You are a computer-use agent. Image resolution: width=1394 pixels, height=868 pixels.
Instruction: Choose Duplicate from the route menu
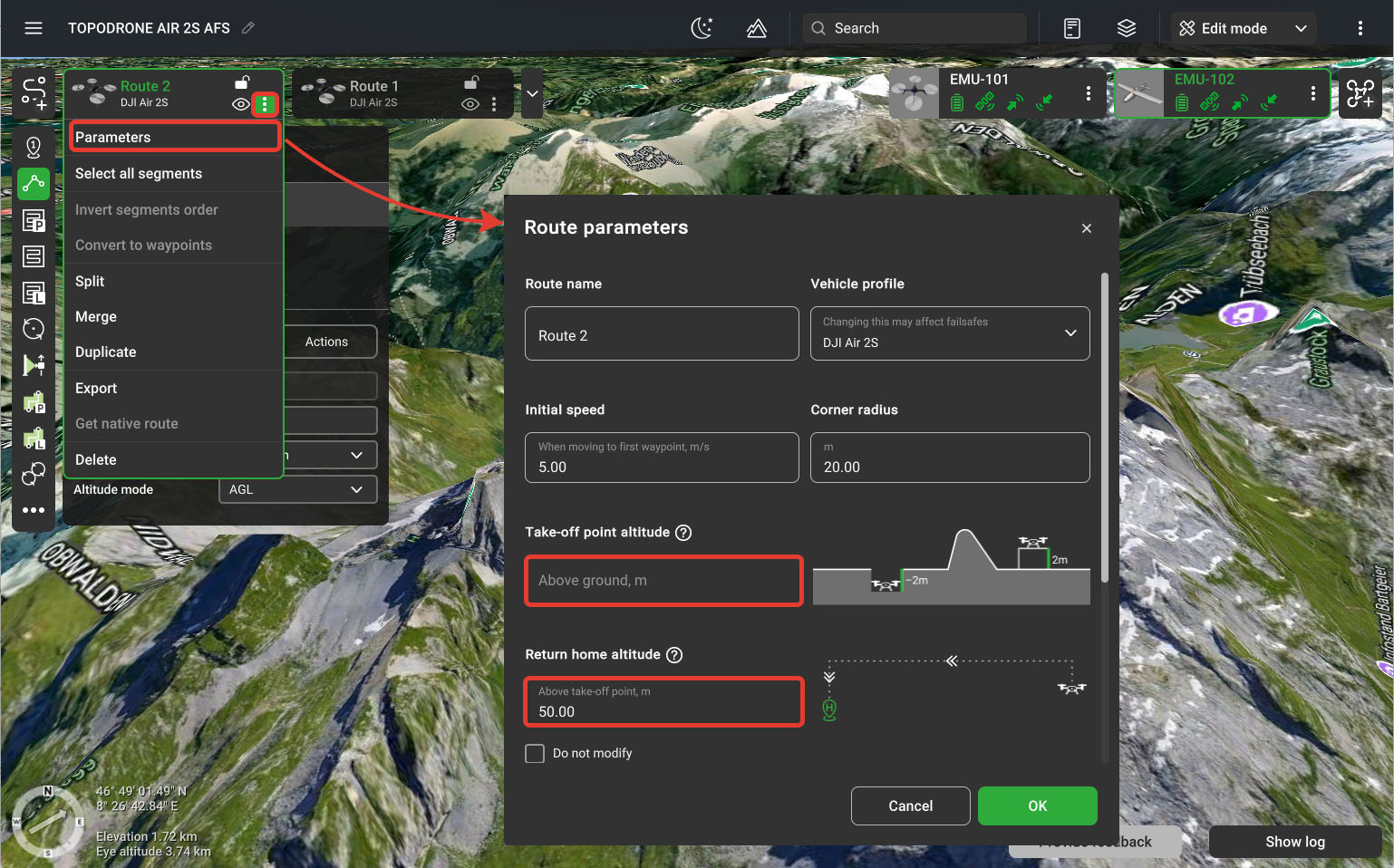point(174,352)
